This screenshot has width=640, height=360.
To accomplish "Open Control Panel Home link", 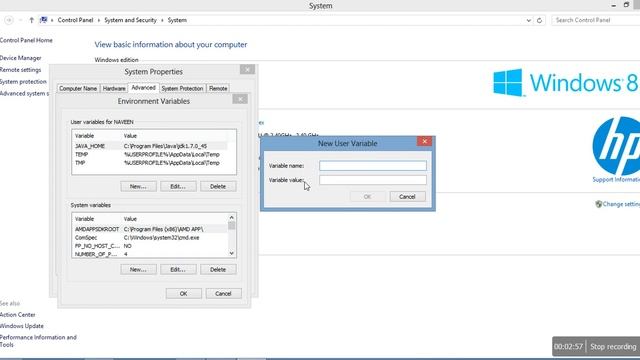I will pos(26,40).
